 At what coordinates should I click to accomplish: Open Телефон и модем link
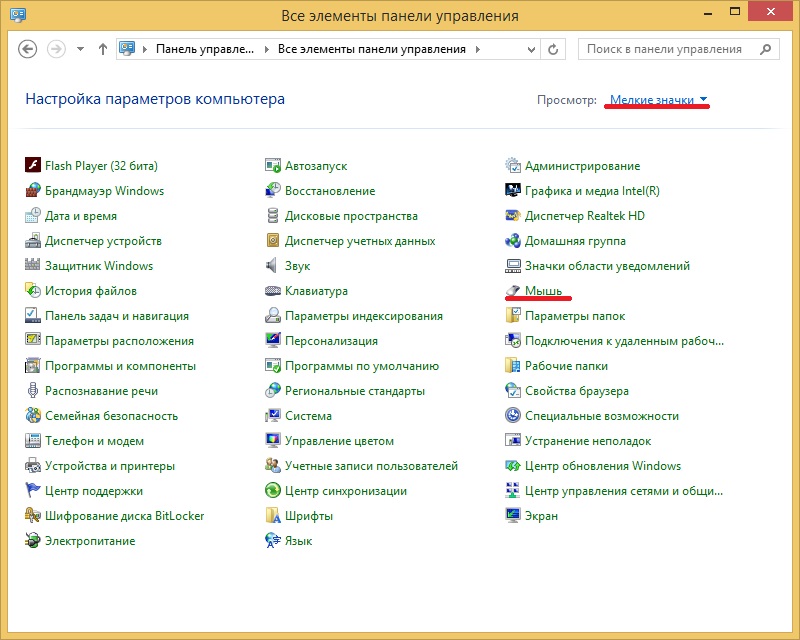coord(94,441)
